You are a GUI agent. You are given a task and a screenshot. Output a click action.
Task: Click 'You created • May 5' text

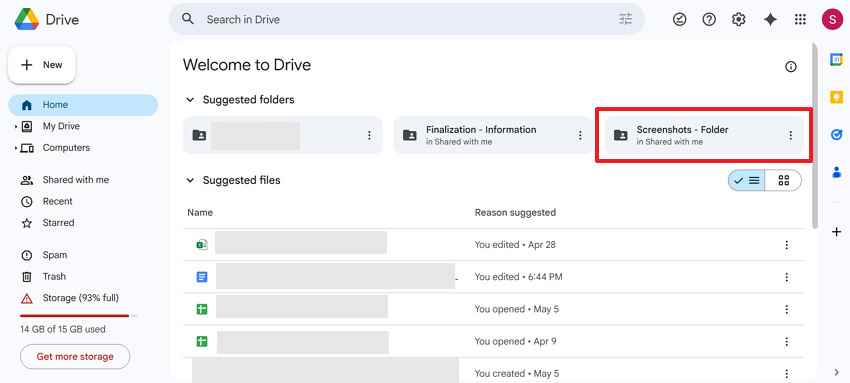tap(517, 374)
